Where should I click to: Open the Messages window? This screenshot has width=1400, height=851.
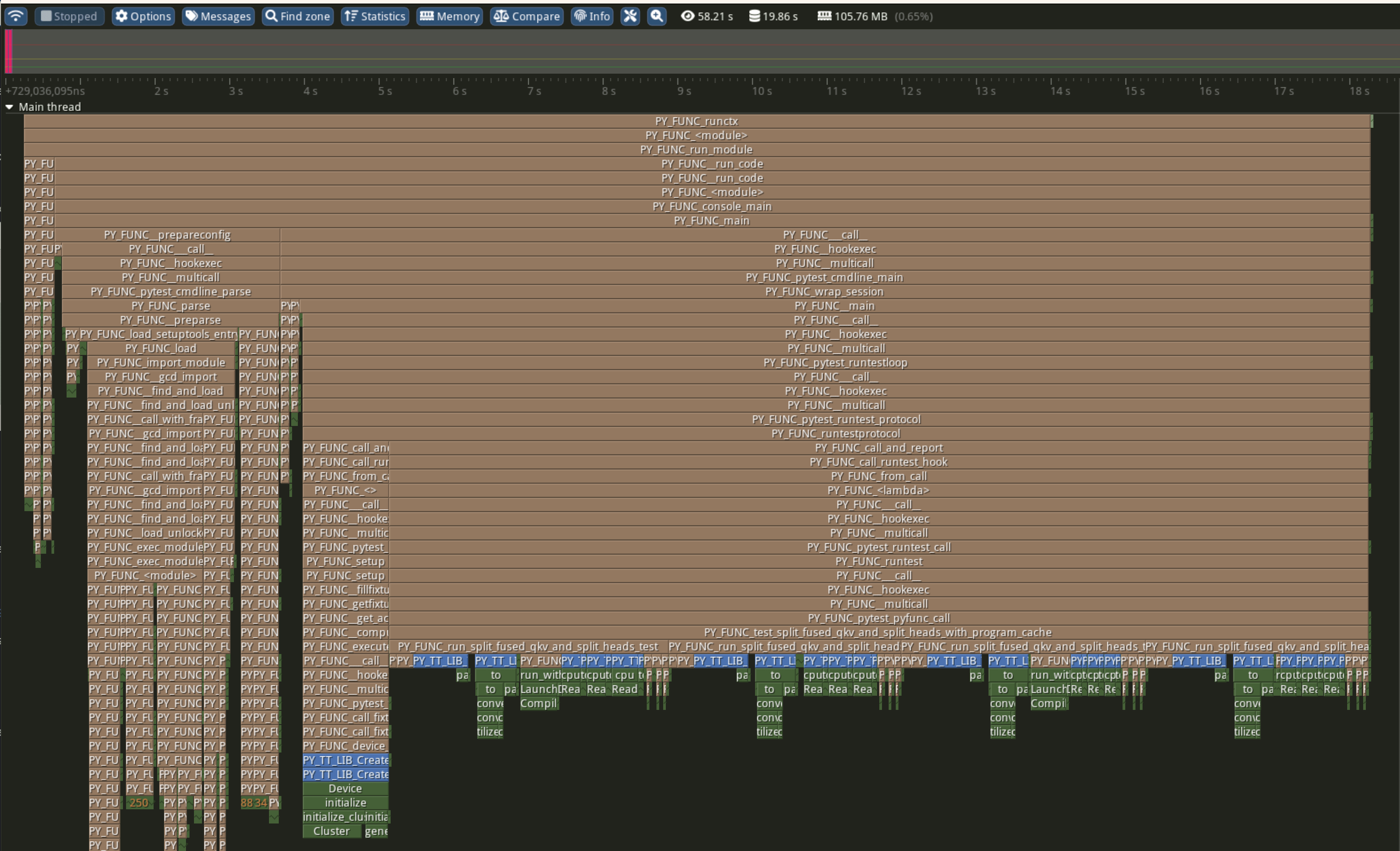click(218, 16)
